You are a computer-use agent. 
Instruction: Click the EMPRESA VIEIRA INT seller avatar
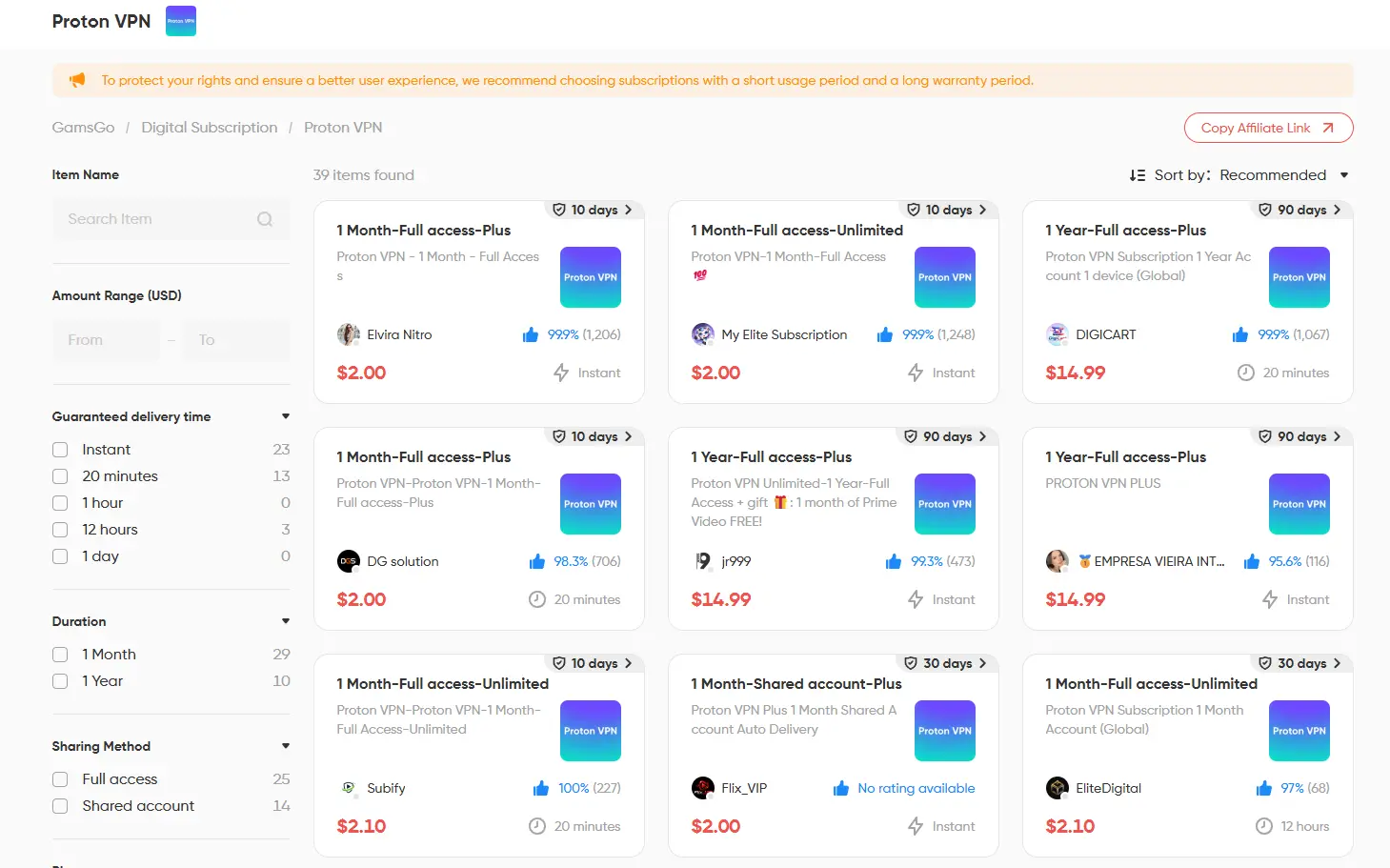tap(1058, 561)
